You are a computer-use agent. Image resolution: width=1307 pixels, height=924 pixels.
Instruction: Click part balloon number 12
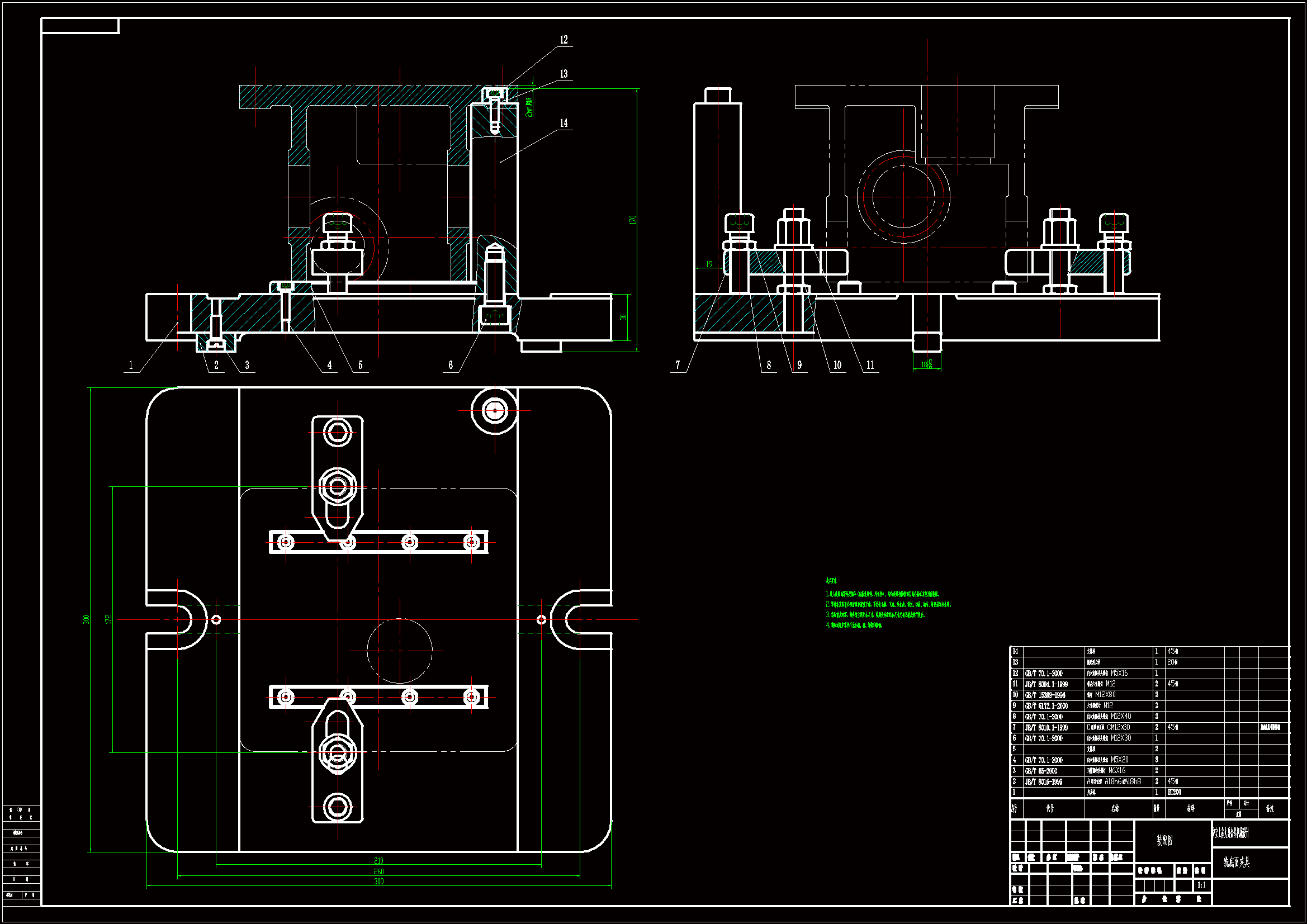coord(563,40)
